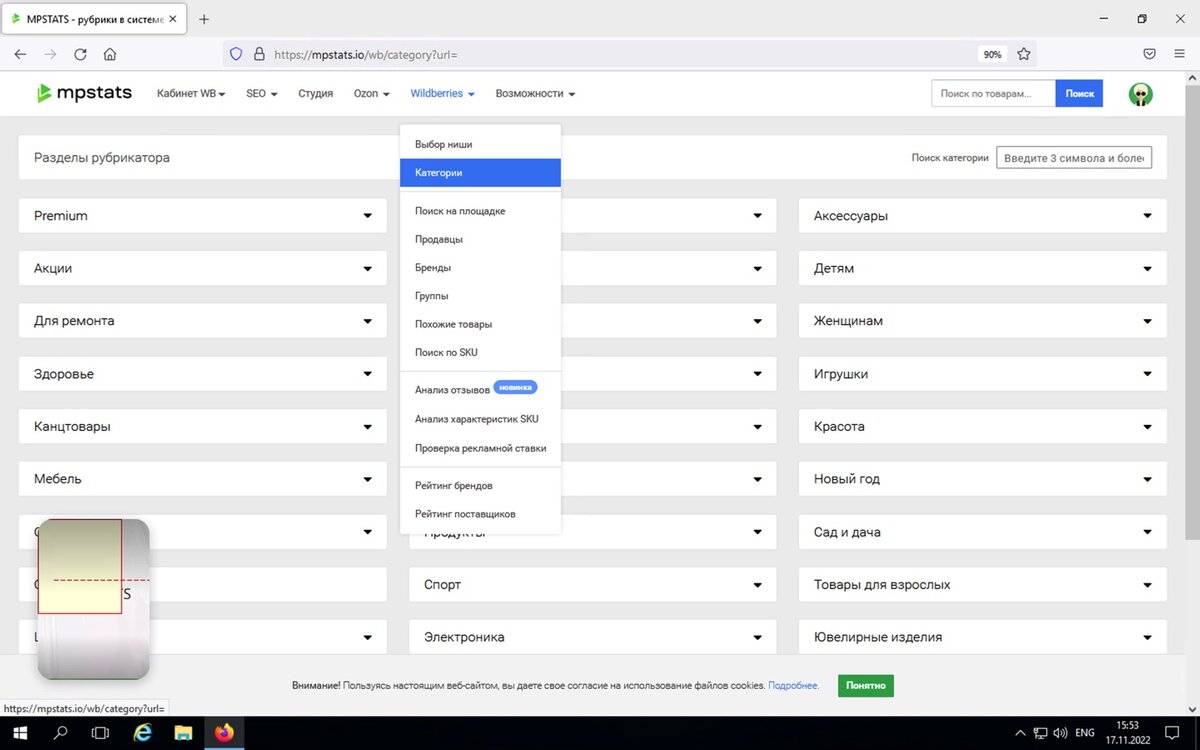The image size is (1200, 750).
Task: Expand the Игрушки category
Action: pos(982,374)
